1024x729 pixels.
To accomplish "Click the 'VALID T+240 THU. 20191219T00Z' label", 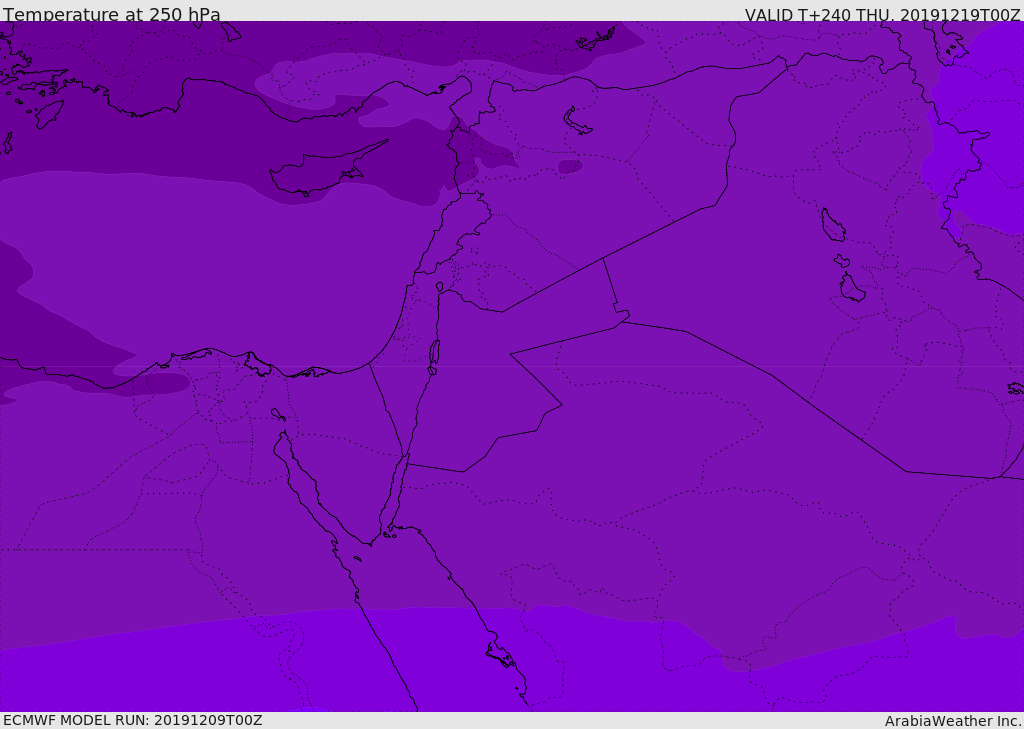I will pyautogui.click(x=882, y=14).
